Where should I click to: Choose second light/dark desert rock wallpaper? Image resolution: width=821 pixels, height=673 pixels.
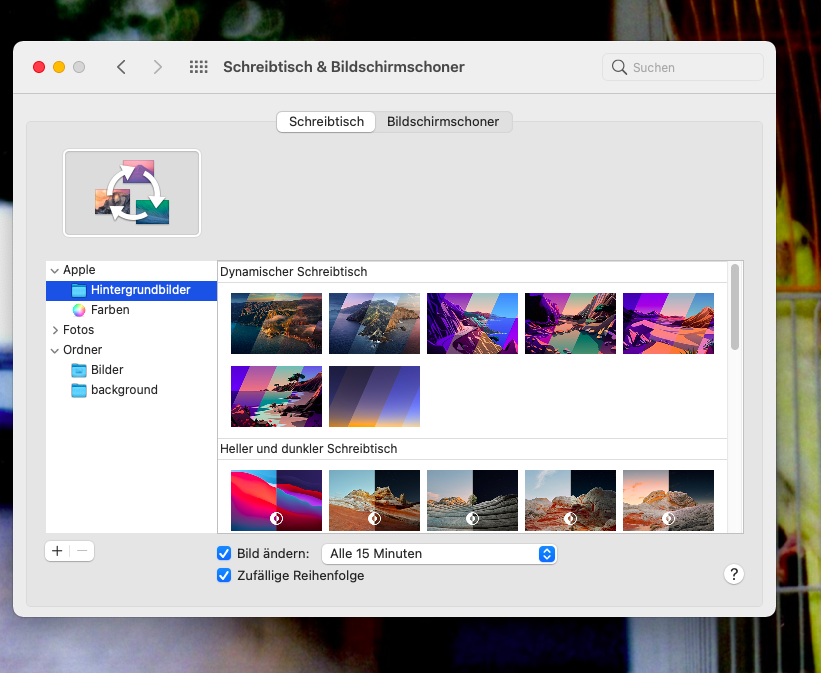tap(374, 500)
